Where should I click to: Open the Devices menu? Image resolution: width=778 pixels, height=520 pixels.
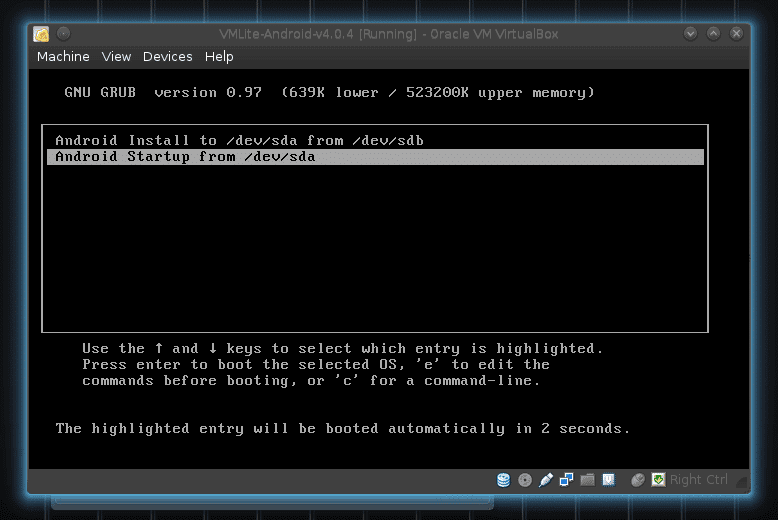(168, 57)
